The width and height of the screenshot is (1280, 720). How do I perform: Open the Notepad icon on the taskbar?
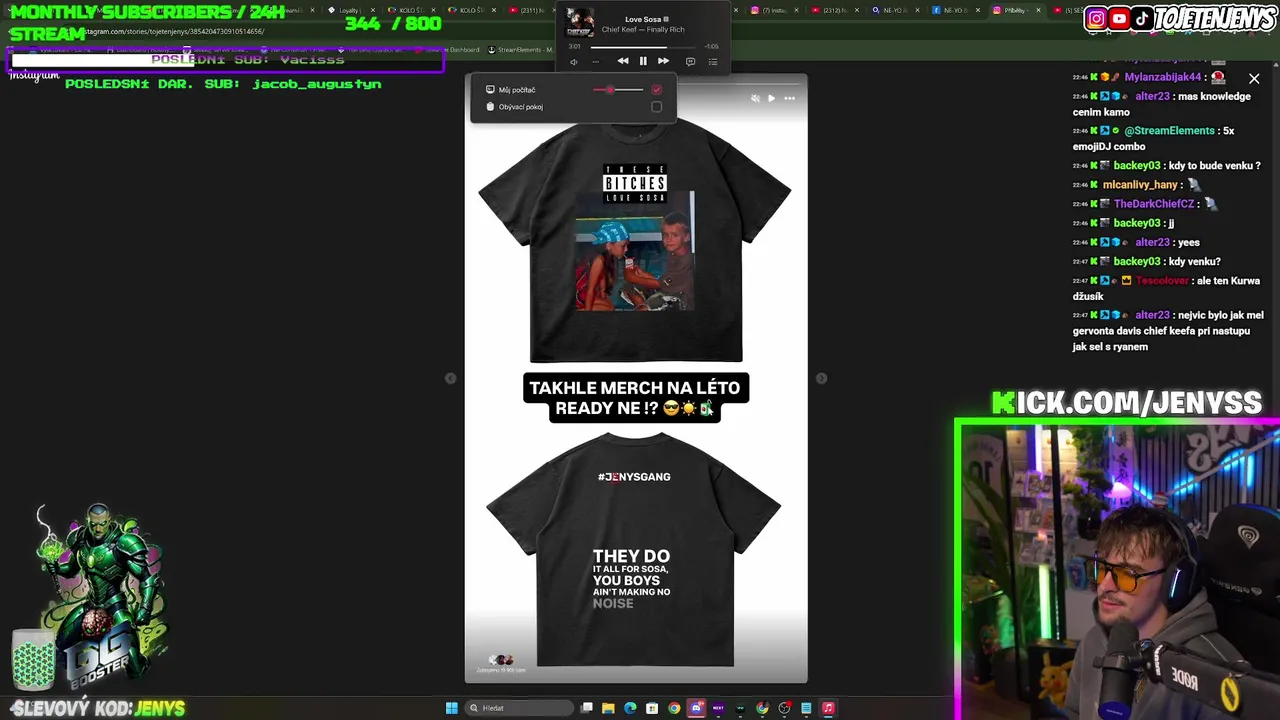[x=806, y=708]
